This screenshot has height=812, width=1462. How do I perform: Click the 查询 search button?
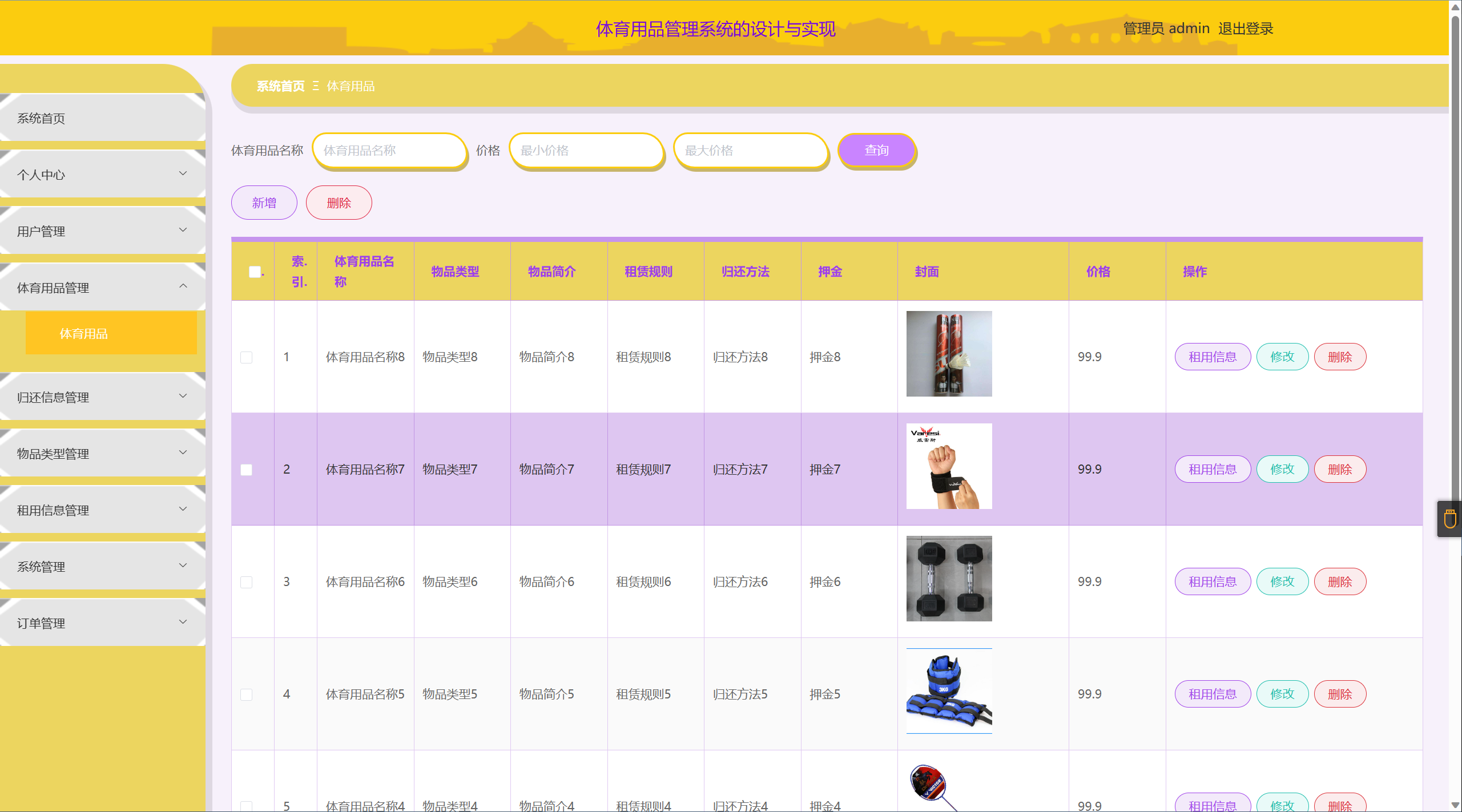[x=876, y=150]
